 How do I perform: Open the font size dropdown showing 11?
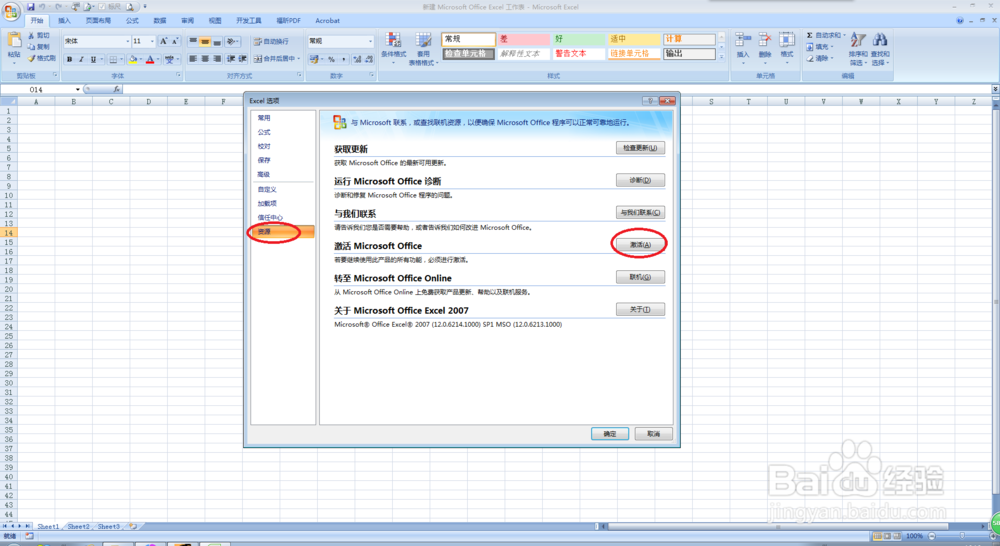pyautogui.click(x=152, y=41)
